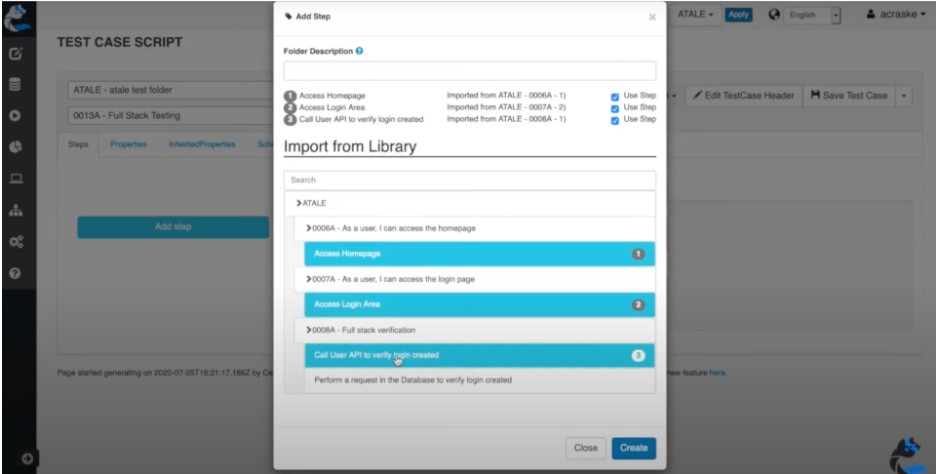
Task: Click the Save Test Case button
Action: pyautogui.click(x=849, y=96)
